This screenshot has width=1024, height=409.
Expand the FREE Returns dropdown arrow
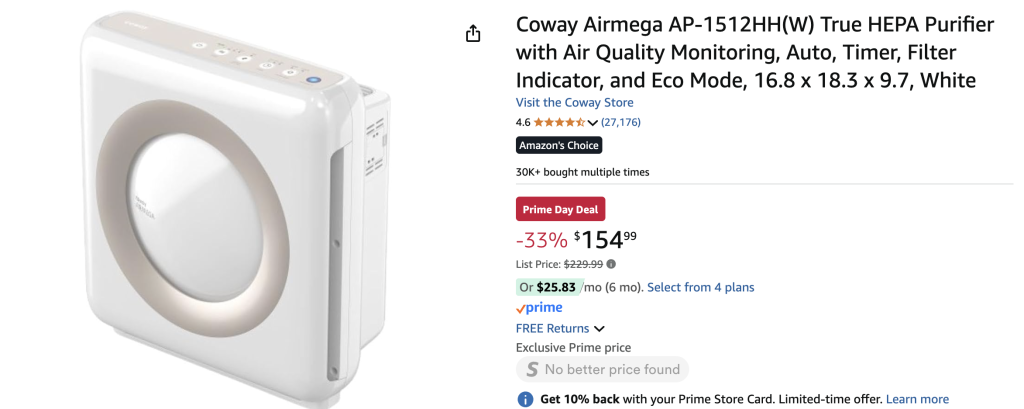point(599,329)
